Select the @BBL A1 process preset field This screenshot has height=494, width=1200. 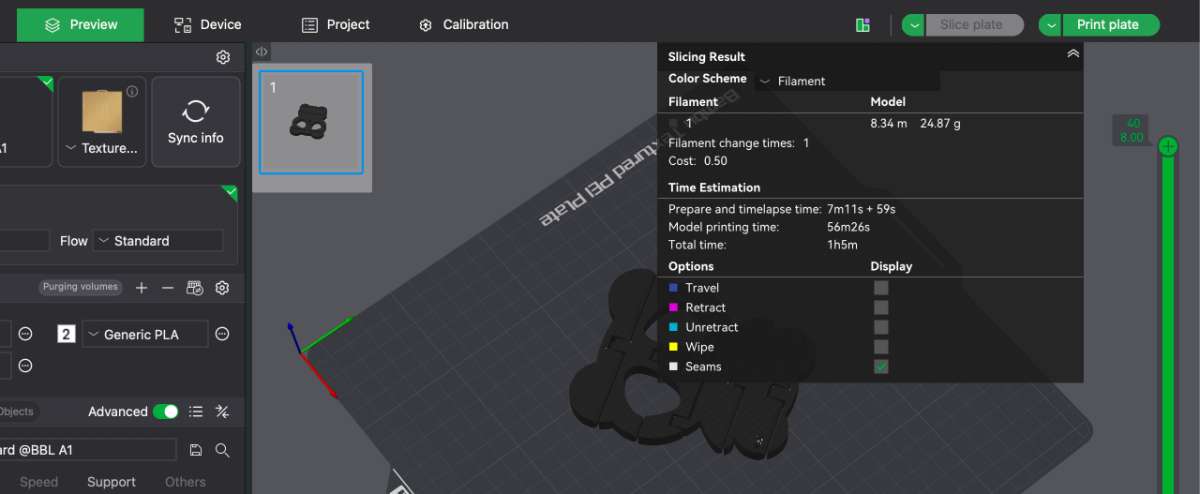pyautogui.click(x=88, y=450)
